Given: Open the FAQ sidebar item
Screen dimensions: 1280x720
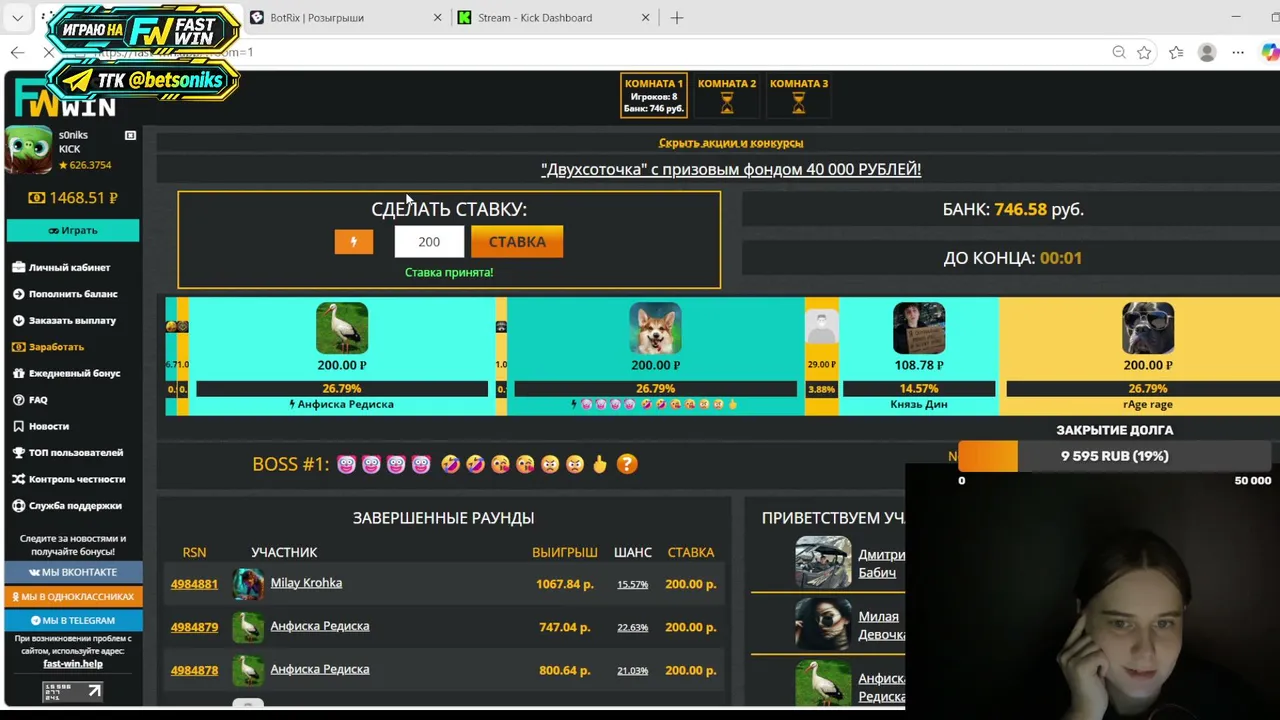Looking at the screenshot, I should [x=30, y=400].
